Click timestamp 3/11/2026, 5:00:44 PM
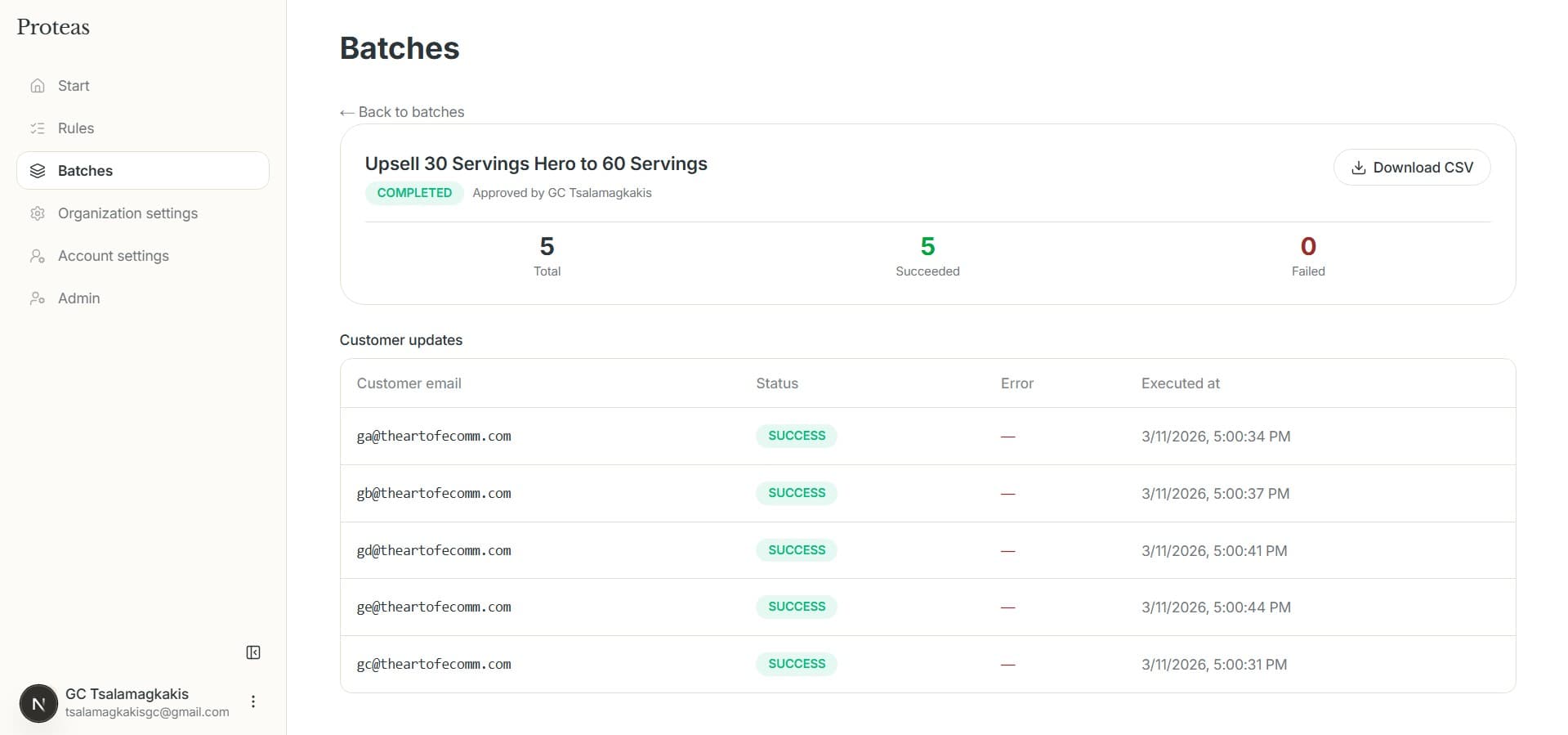The image size is (1568, 735). (1216, 607)
